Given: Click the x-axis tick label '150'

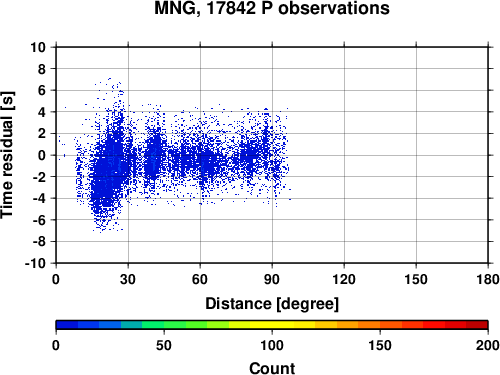Looking at the screenshot, I should 416,279.
